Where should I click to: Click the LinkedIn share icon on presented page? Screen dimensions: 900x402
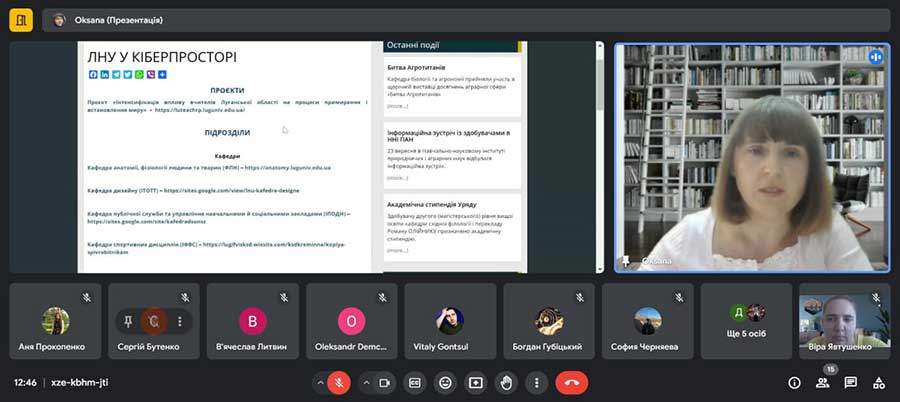click(105, 74)
